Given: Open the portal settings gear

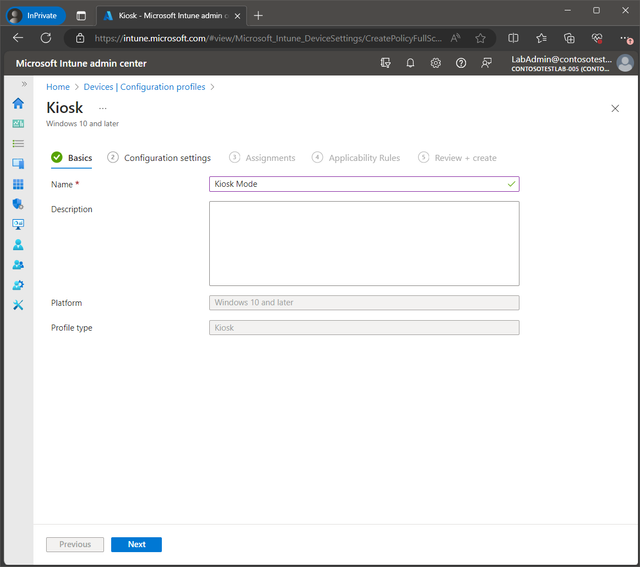Looking at the screenshot, I should [x=436, y=63].
